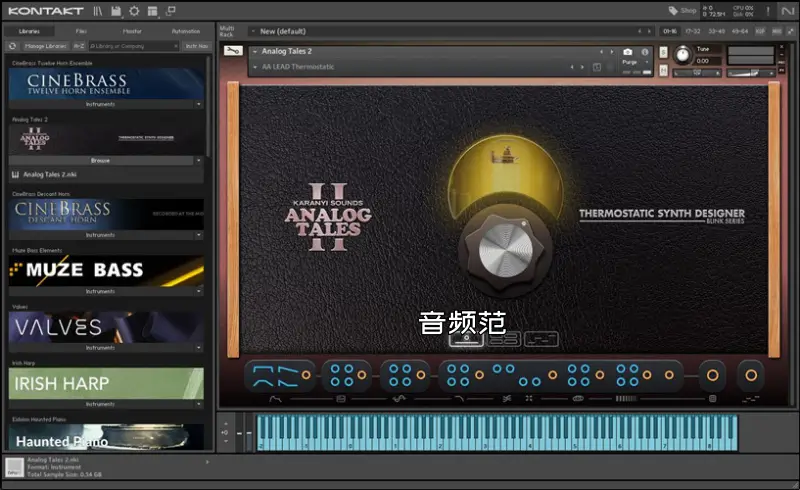Click the filter slope icon under modules
800x490 pixels.
(x=459, y=399)
